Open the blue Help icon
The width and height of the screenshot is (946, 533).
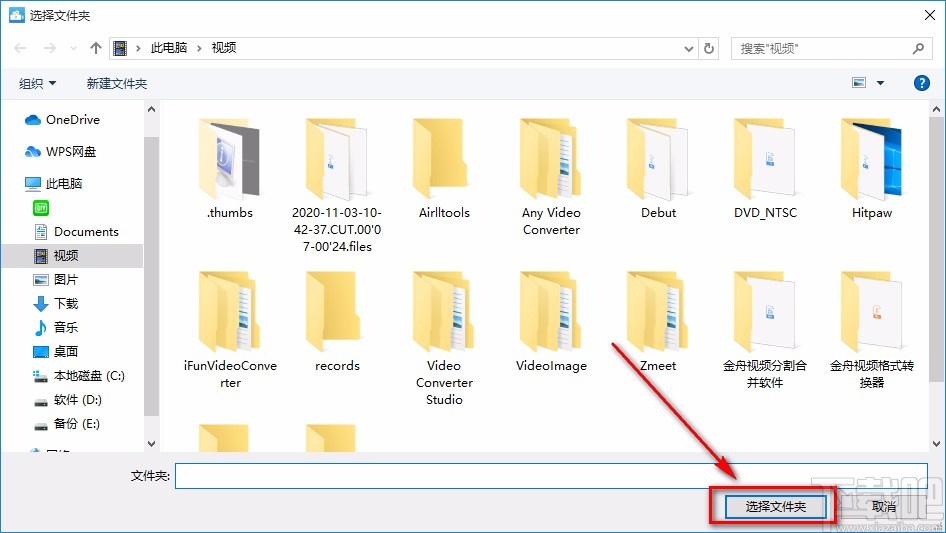(921, 83)
